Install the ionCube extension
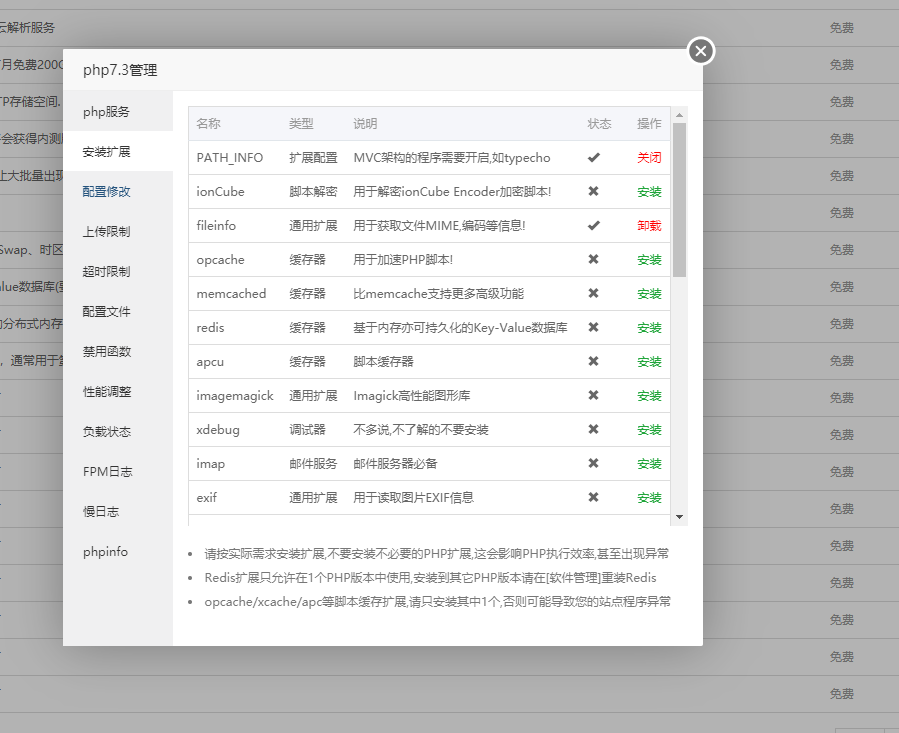Viewport: 899px width, 733px height. pyautogui.click(x=649, y=192)
